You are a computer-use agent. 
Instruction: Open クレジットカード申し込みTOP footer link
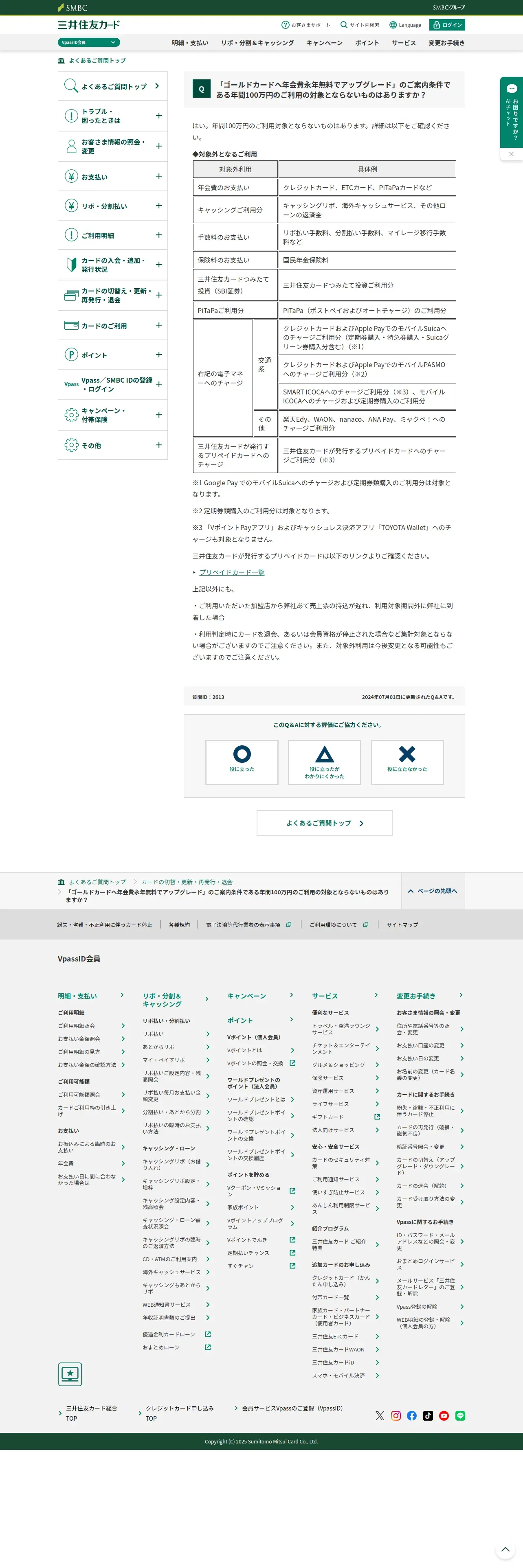click(180, 1413)
